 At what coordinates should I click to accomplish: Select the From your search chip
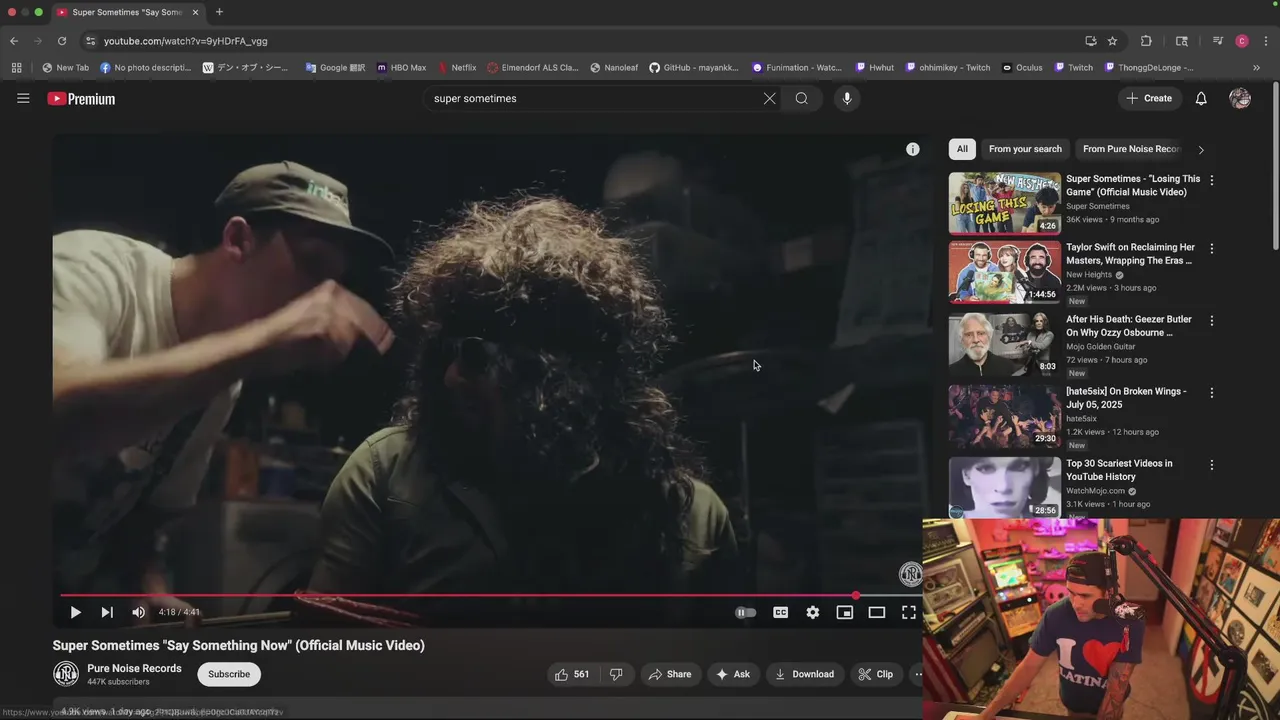click(x=1025, y=149)
